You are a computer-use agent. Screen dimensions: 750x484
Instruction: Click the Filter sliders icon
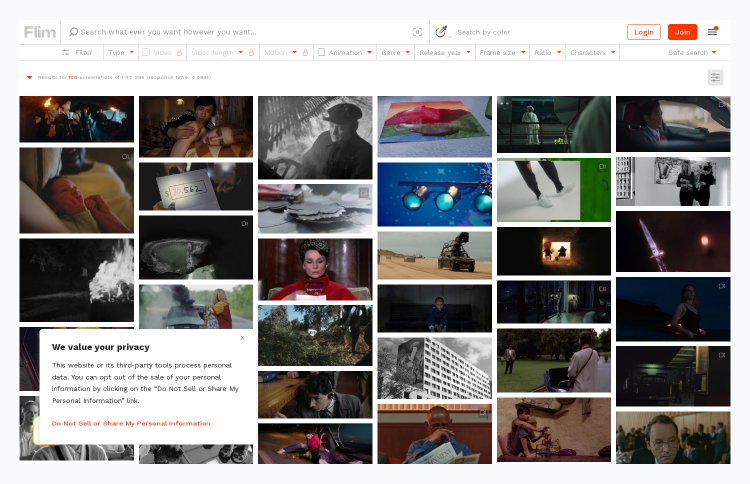(x=66, y=52)
